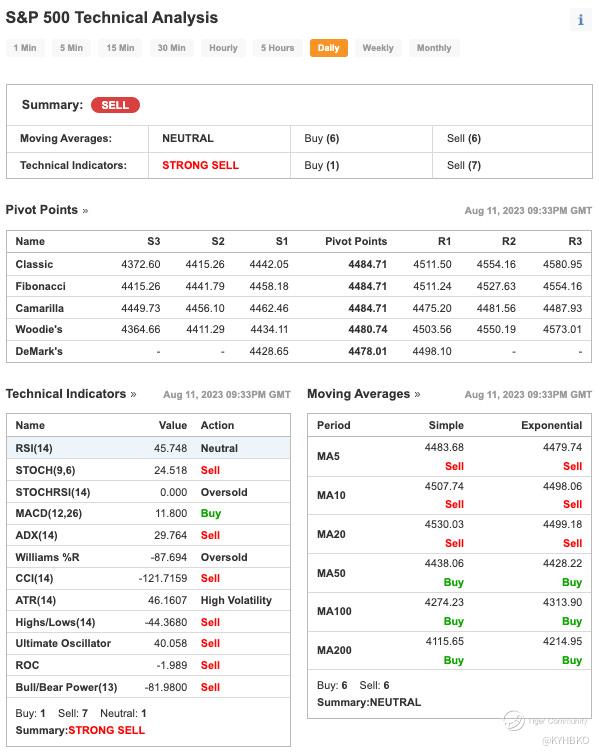Select the 1 Min timeframe tab

[x=25, y=48]
